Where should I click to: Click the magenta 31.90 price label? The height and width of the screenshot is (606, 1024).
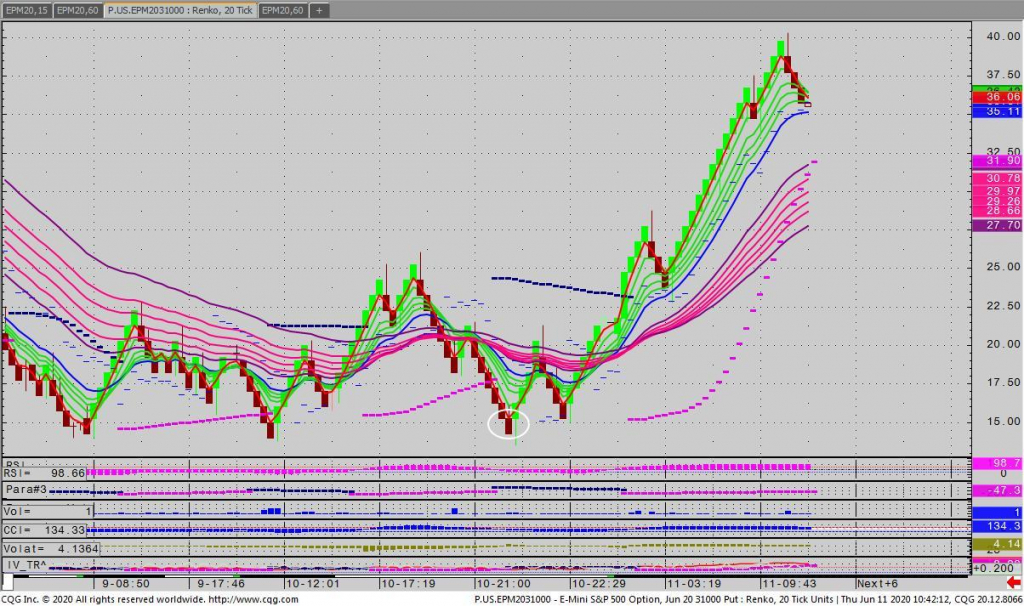997,161
